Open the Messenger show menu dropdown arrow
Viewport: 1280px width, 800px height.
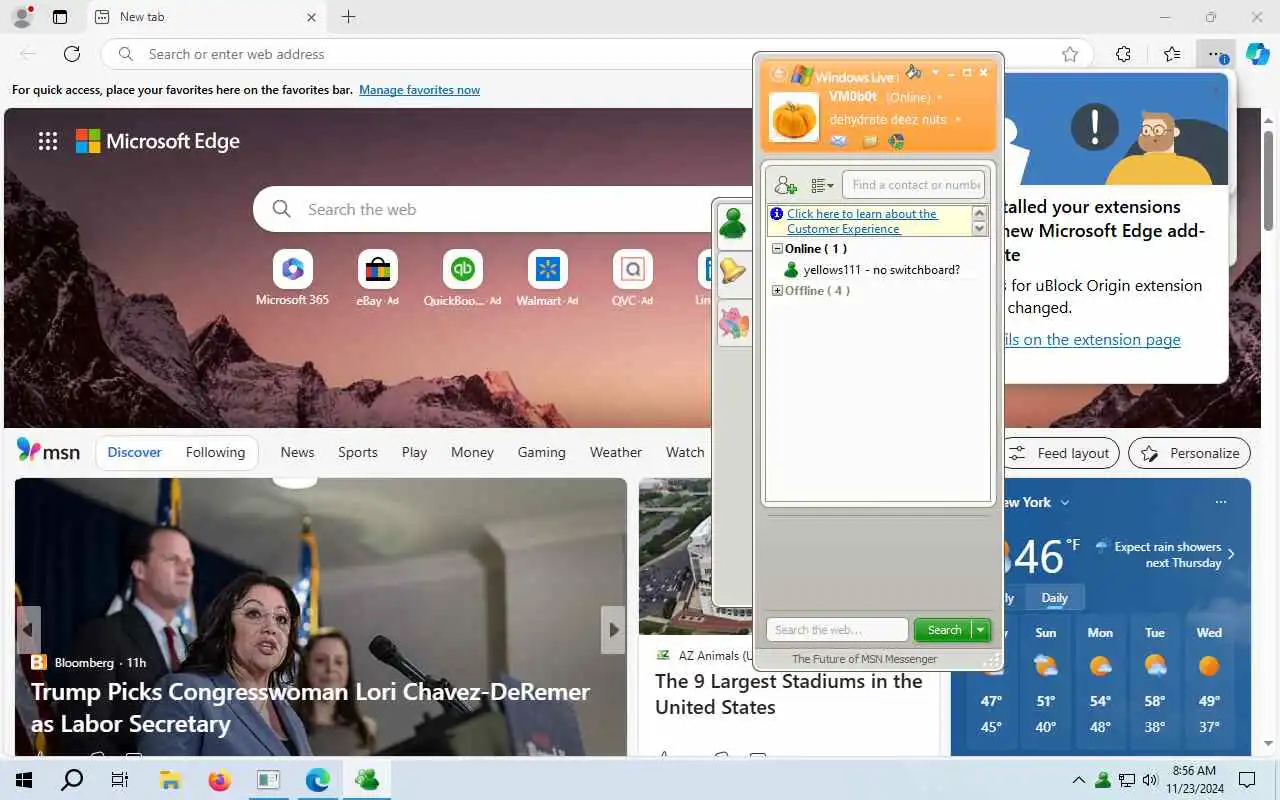pyautogui.click(x=935, y=73)
